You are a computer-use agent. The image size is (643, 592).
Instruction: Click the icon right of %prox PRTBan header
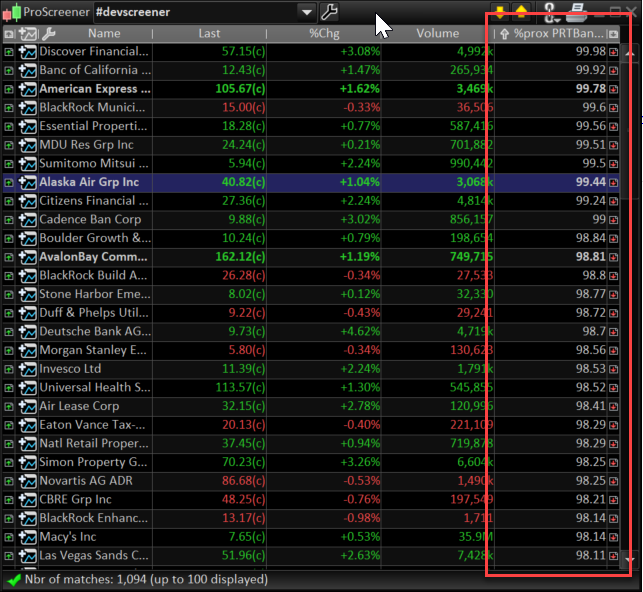click(x=613, y=34)
